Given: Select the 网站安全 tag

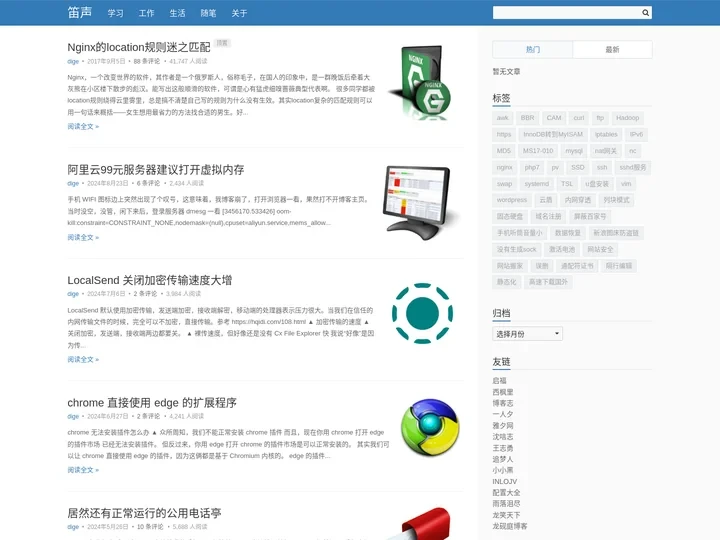Looking at the screenshot, I should (600, 250).
